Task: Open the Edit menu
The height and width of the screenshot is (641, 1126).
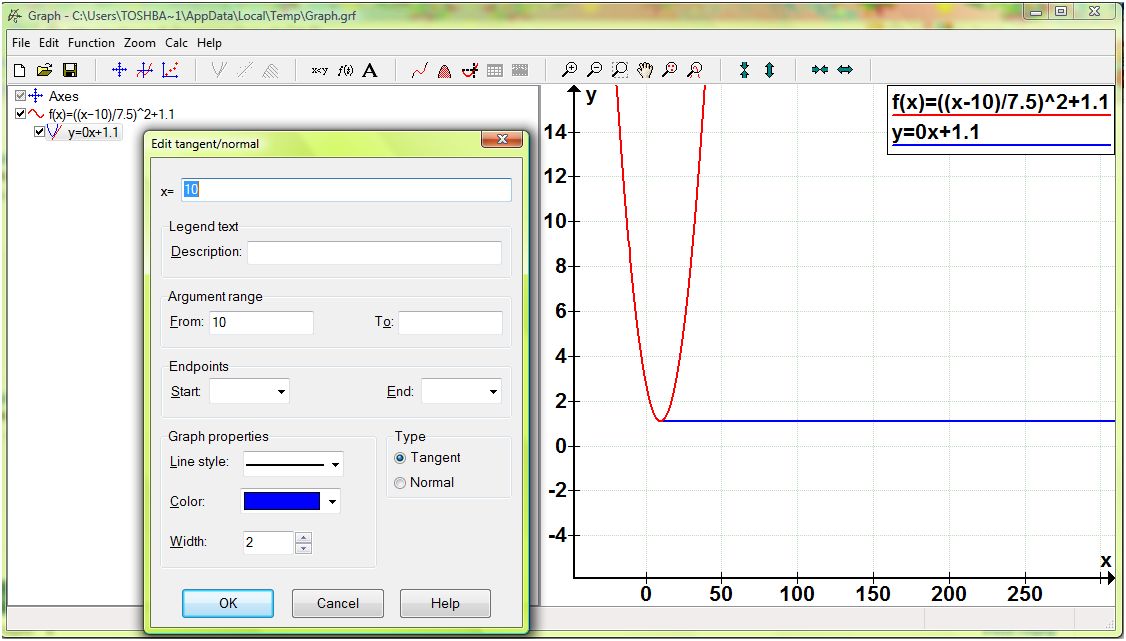Action: (49, 43)
